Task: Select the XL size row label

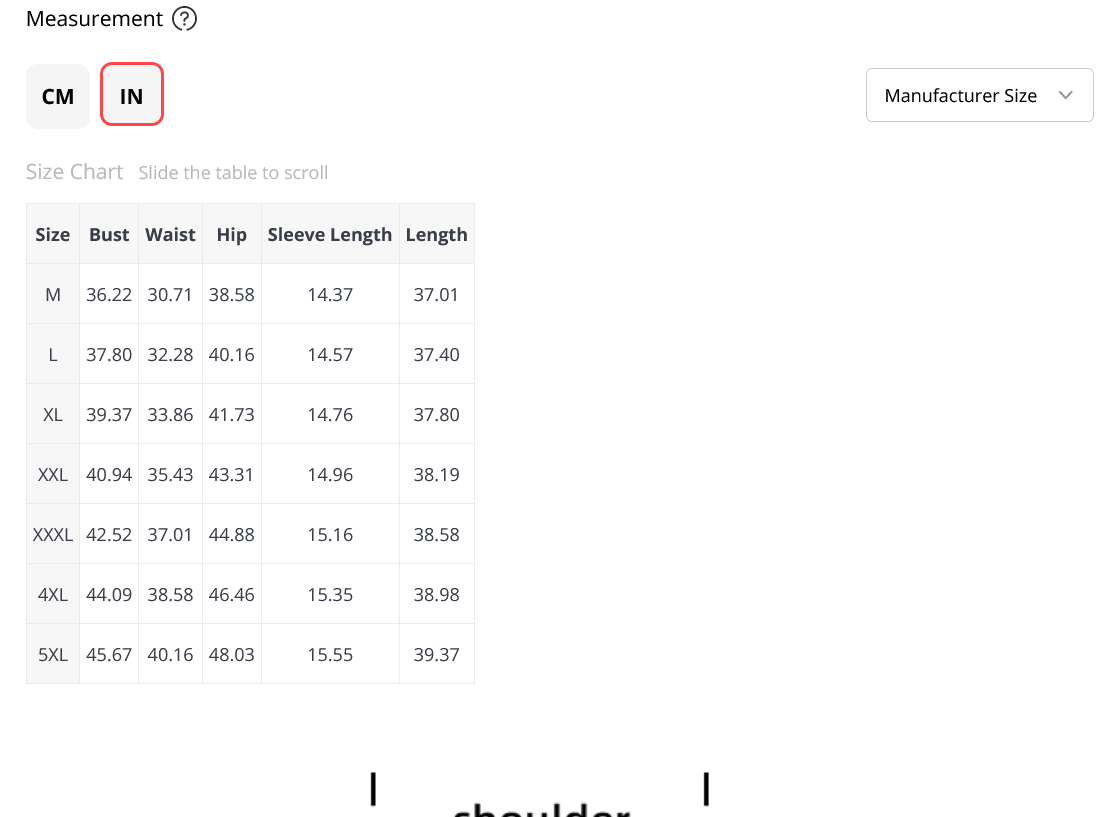Action: [x=53, y=415]
